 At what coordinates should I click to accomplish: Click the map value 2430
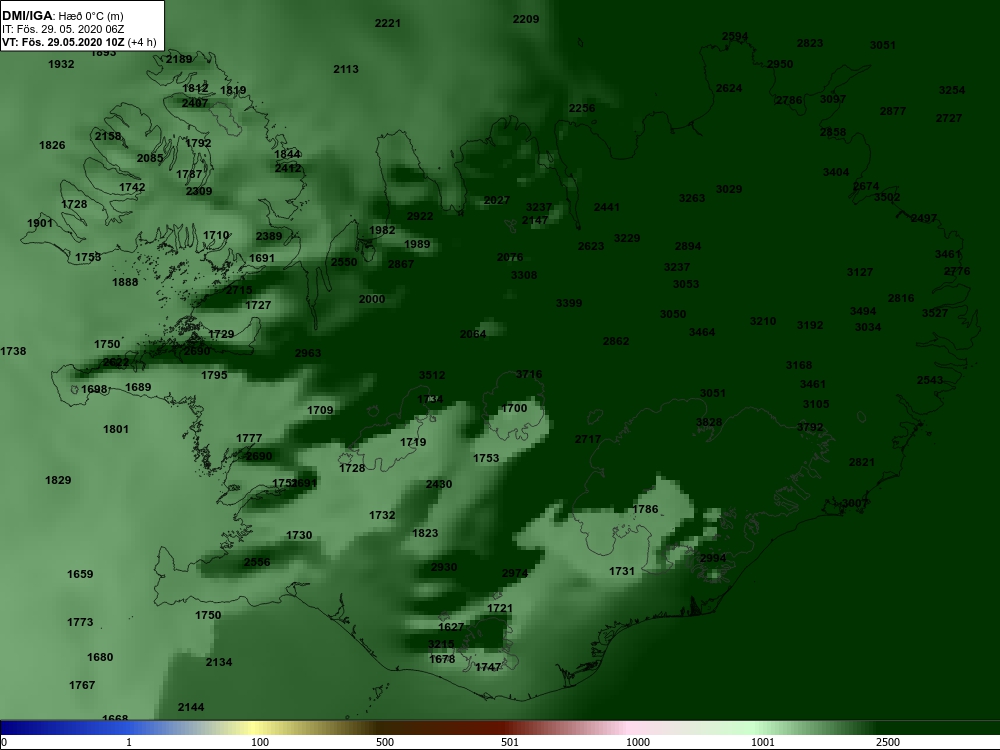(x=439, y=485)
